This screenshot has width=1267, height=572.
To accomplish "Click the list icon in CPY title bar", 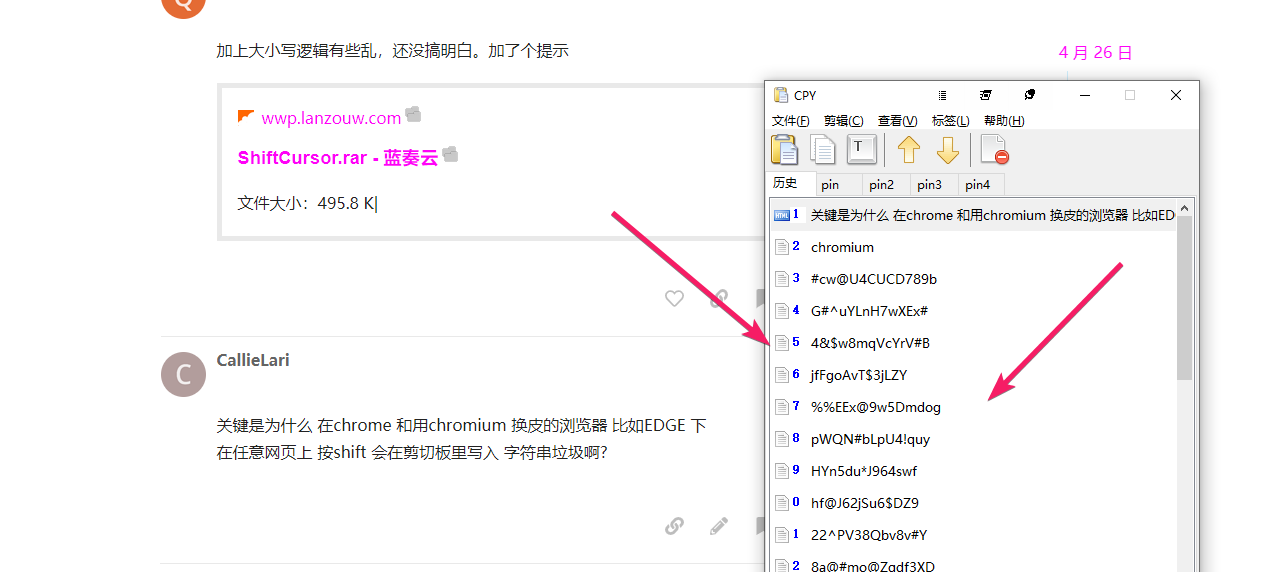I will (942, 95).
